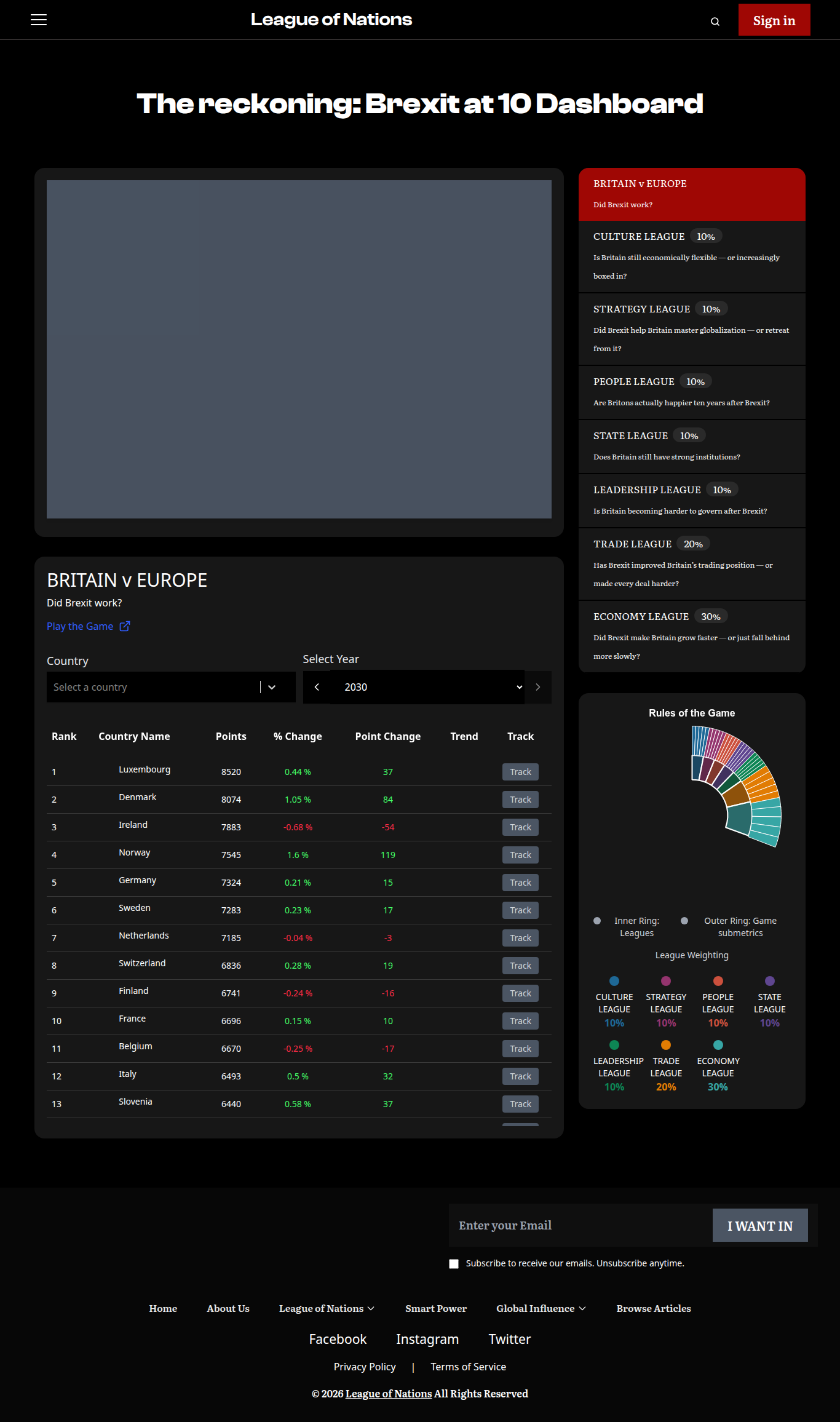Click the green Leadership League color dot
840x1422 pixels.
pyautogui.click(x=614, y=1045)
